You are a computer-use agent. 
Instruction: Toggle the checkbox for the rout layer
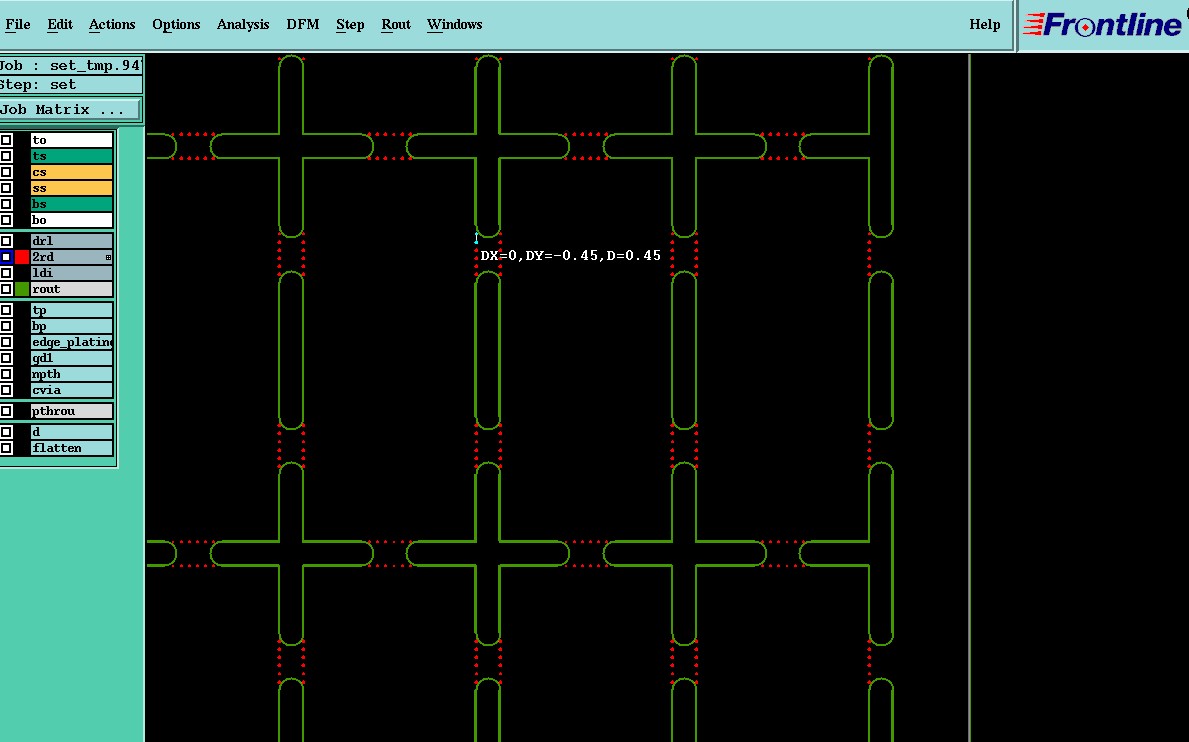pyautogui.click(x=6, y=289)
